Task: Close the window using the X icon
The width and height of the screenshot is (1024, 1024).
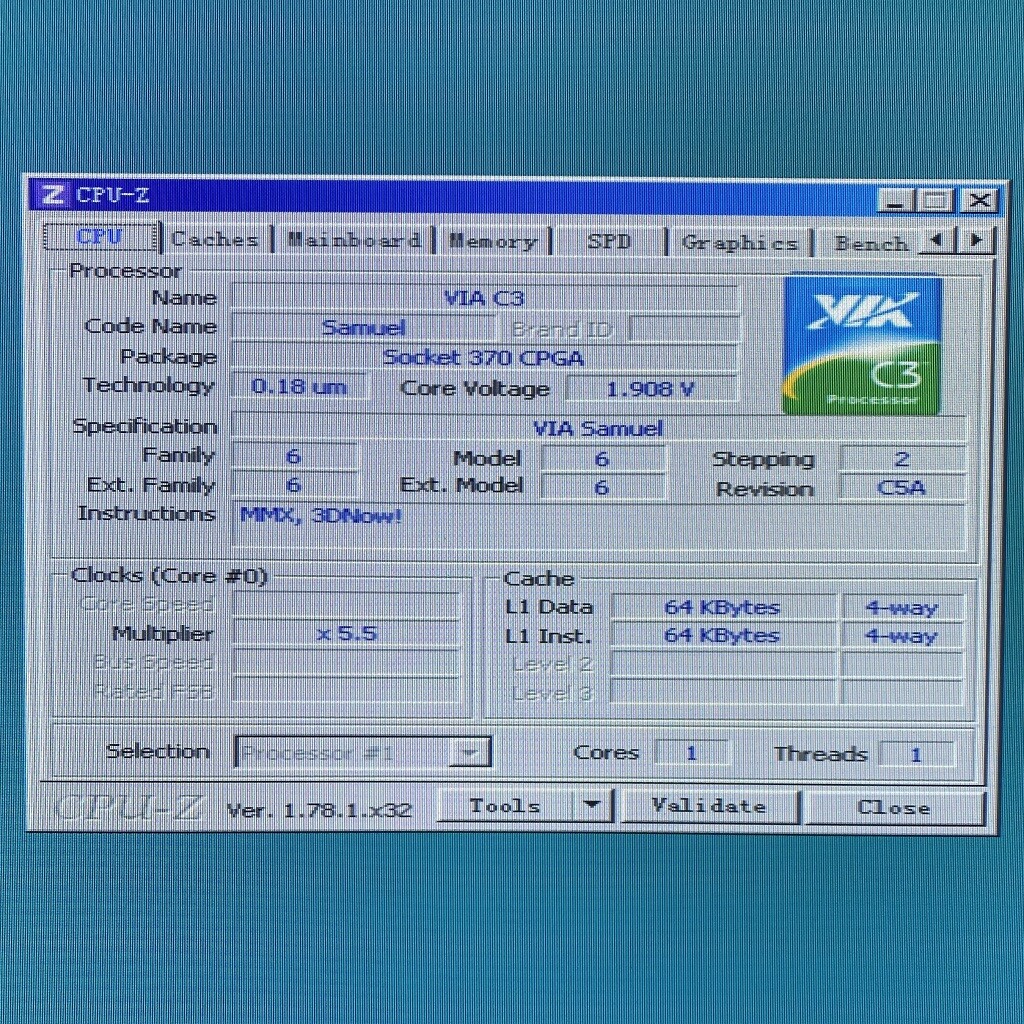Action: click(978, 200)
